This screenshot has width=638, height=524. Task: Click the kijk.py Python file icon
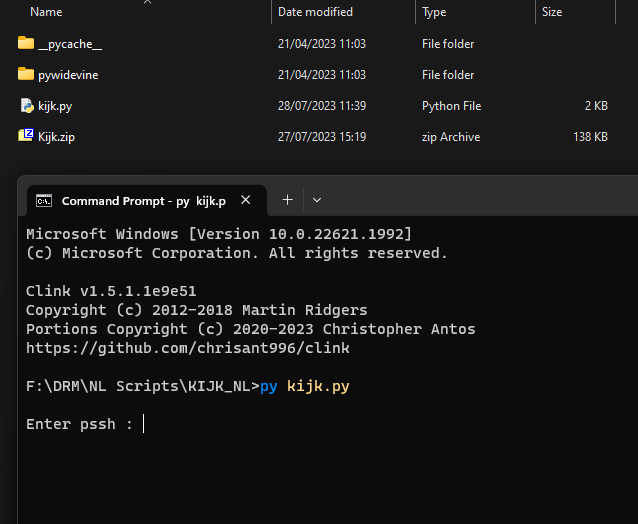pyautogui.click(x=26, y=106)
